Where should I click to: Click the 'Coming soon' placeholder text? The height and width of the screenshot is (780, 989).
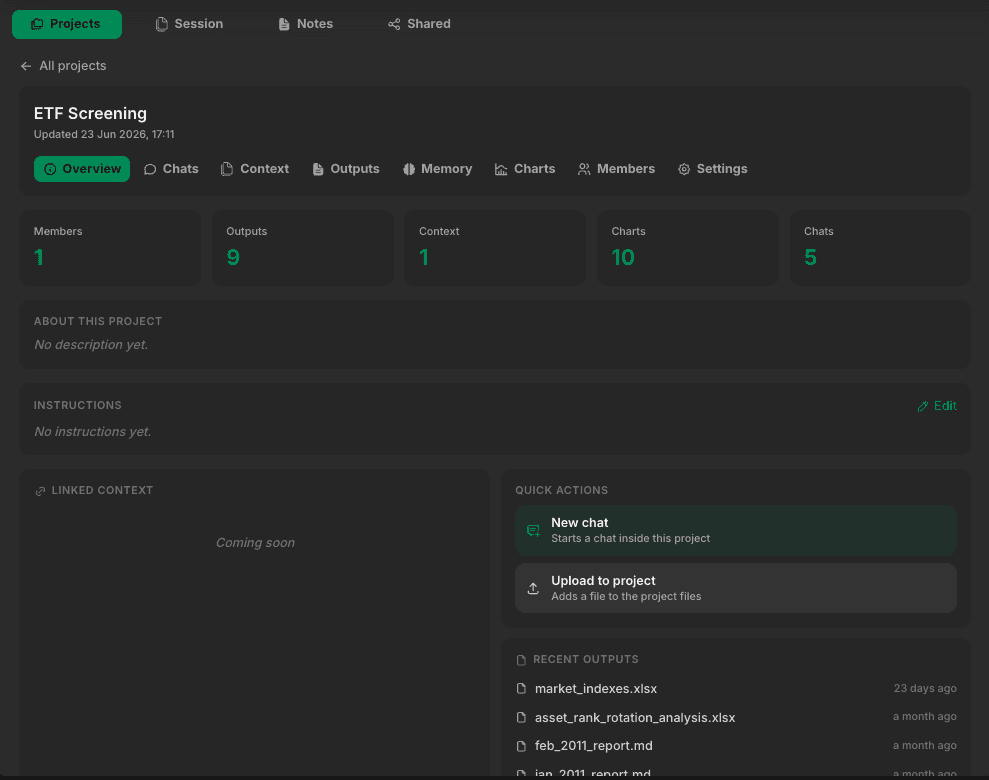coord(255,543)
